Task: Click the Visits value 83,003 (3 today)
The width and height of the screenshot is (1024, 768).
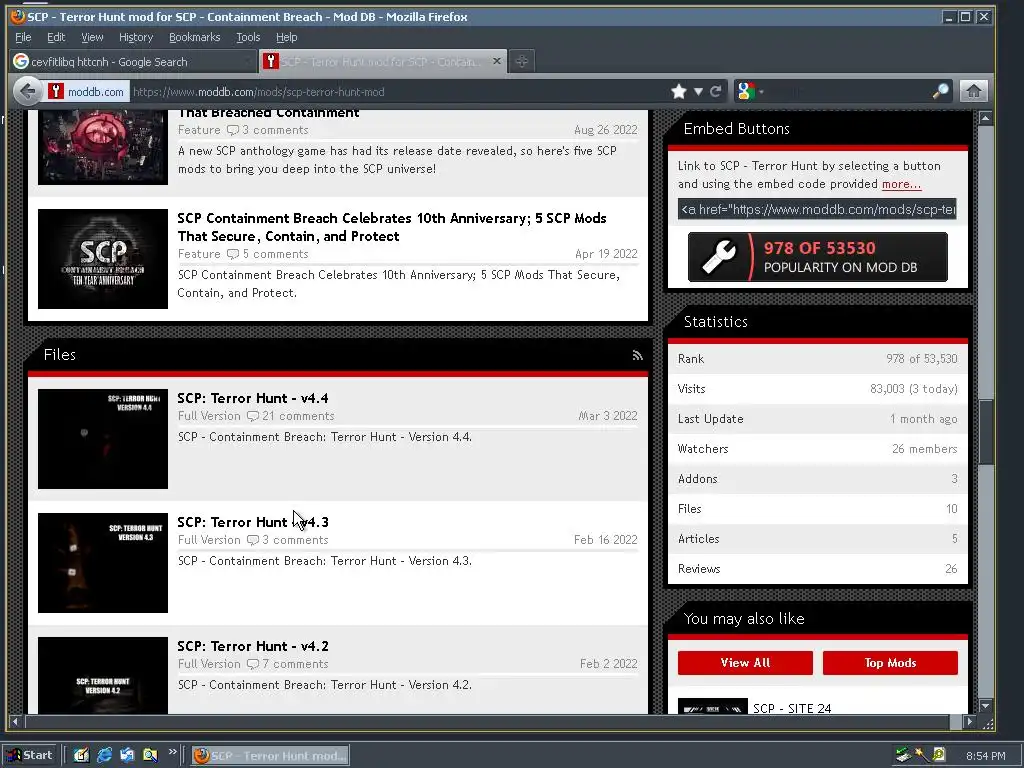Action: click(914, 389)
